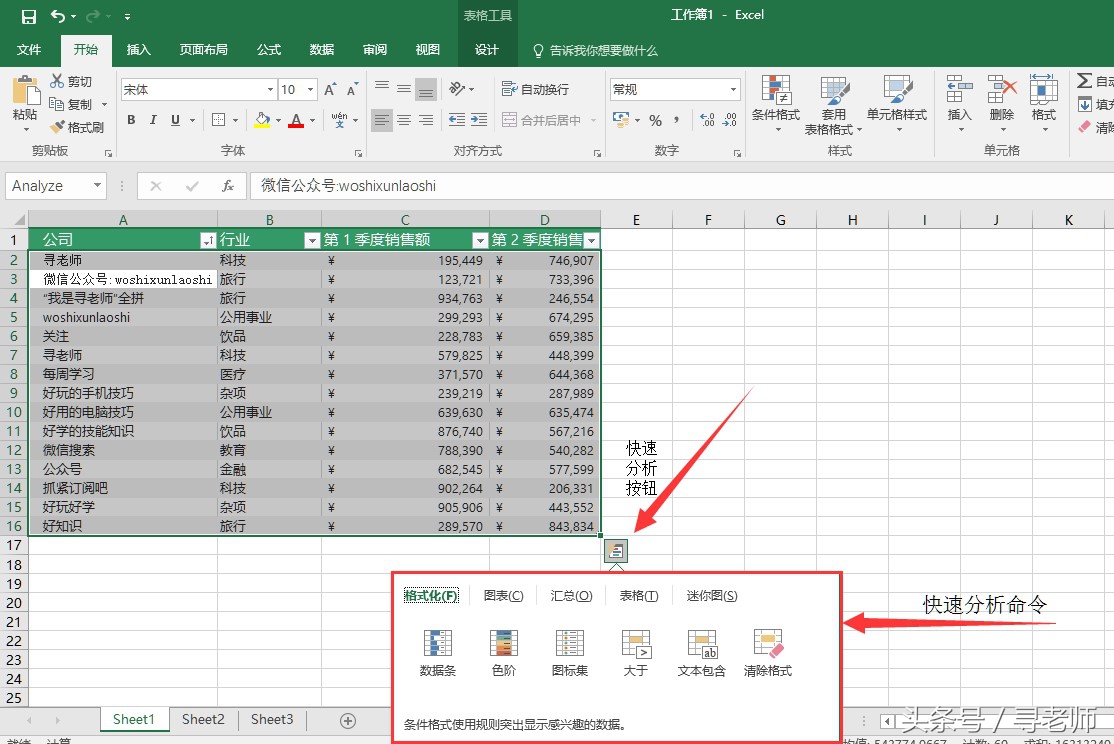This screenshot has width=1114, height=744.
Task: Open the number format 常规 dropdown
Action: coord(733,90)
